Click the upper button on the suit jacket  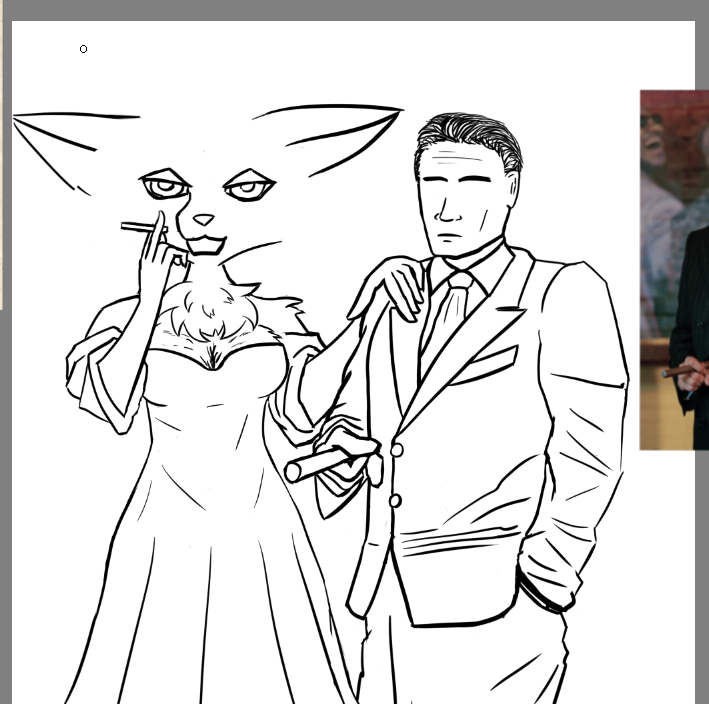click(x=397, y=451)
